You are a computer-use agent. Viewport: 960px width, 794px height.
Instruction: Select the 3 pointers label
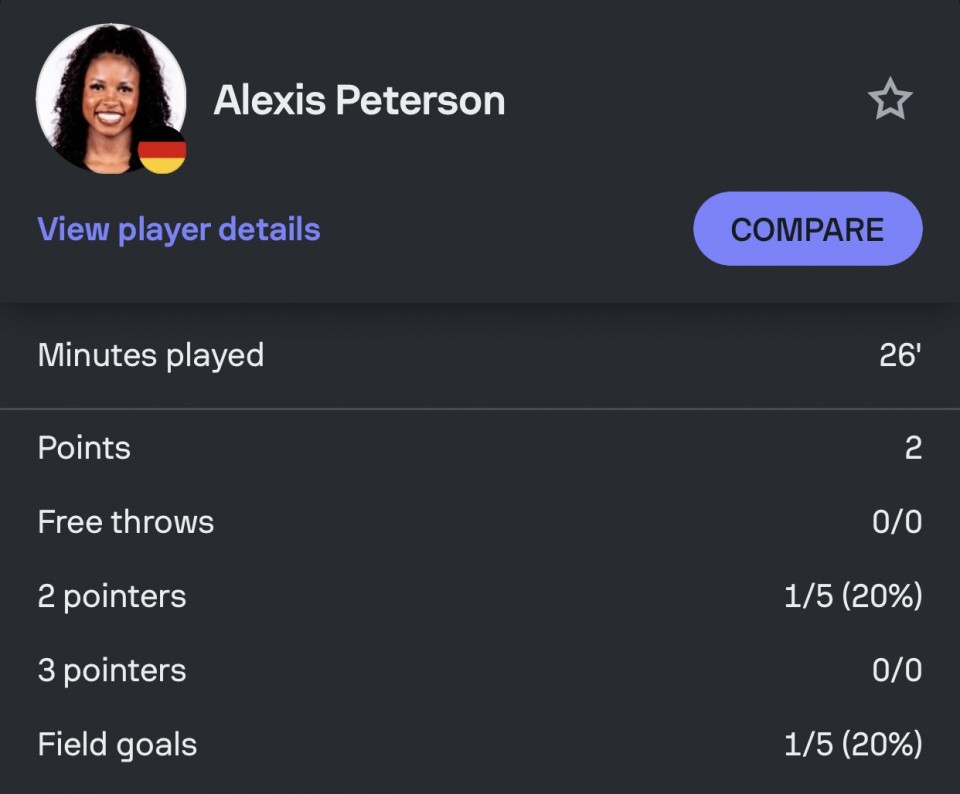[x=111, y=671]
